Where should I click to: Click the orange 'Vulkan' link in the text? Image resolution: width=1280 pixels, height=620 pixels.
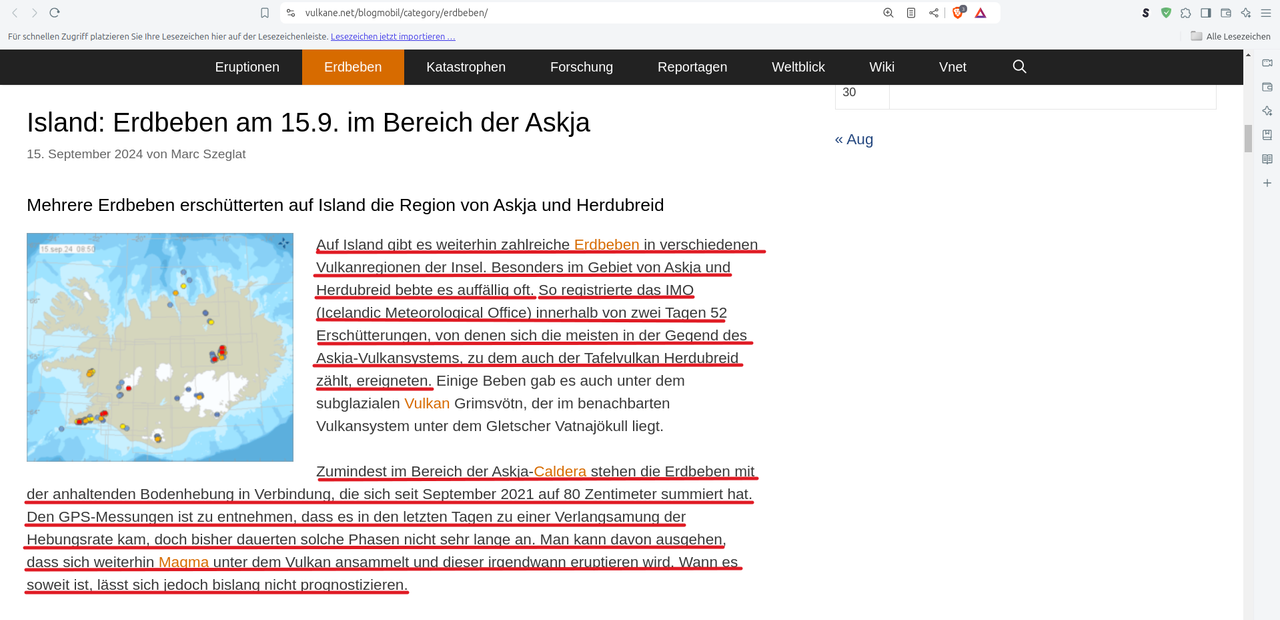(x=427, y=403)
